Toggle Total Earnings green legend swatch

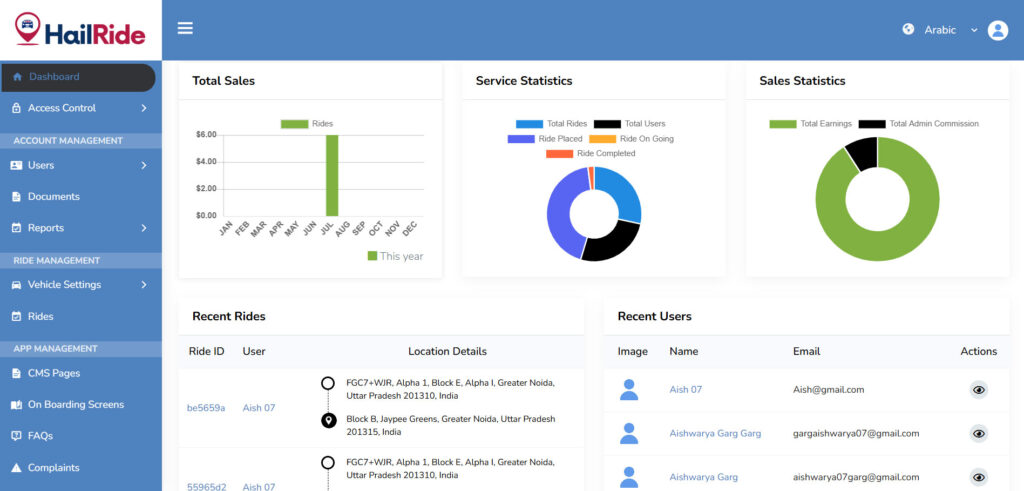pyautogui.click(x=783, y=124)
